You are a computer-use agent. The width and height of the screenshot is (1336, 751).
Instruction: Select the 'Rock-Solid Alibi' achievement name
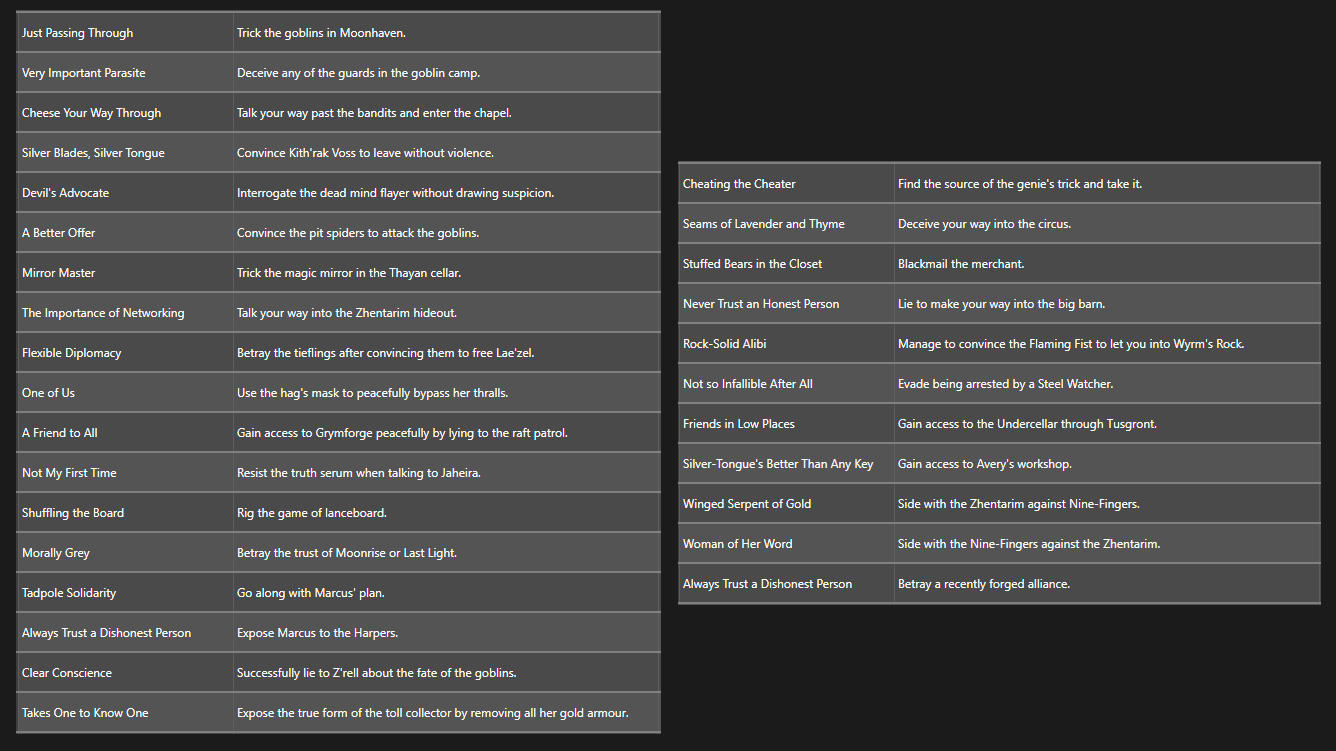point(725,344)
